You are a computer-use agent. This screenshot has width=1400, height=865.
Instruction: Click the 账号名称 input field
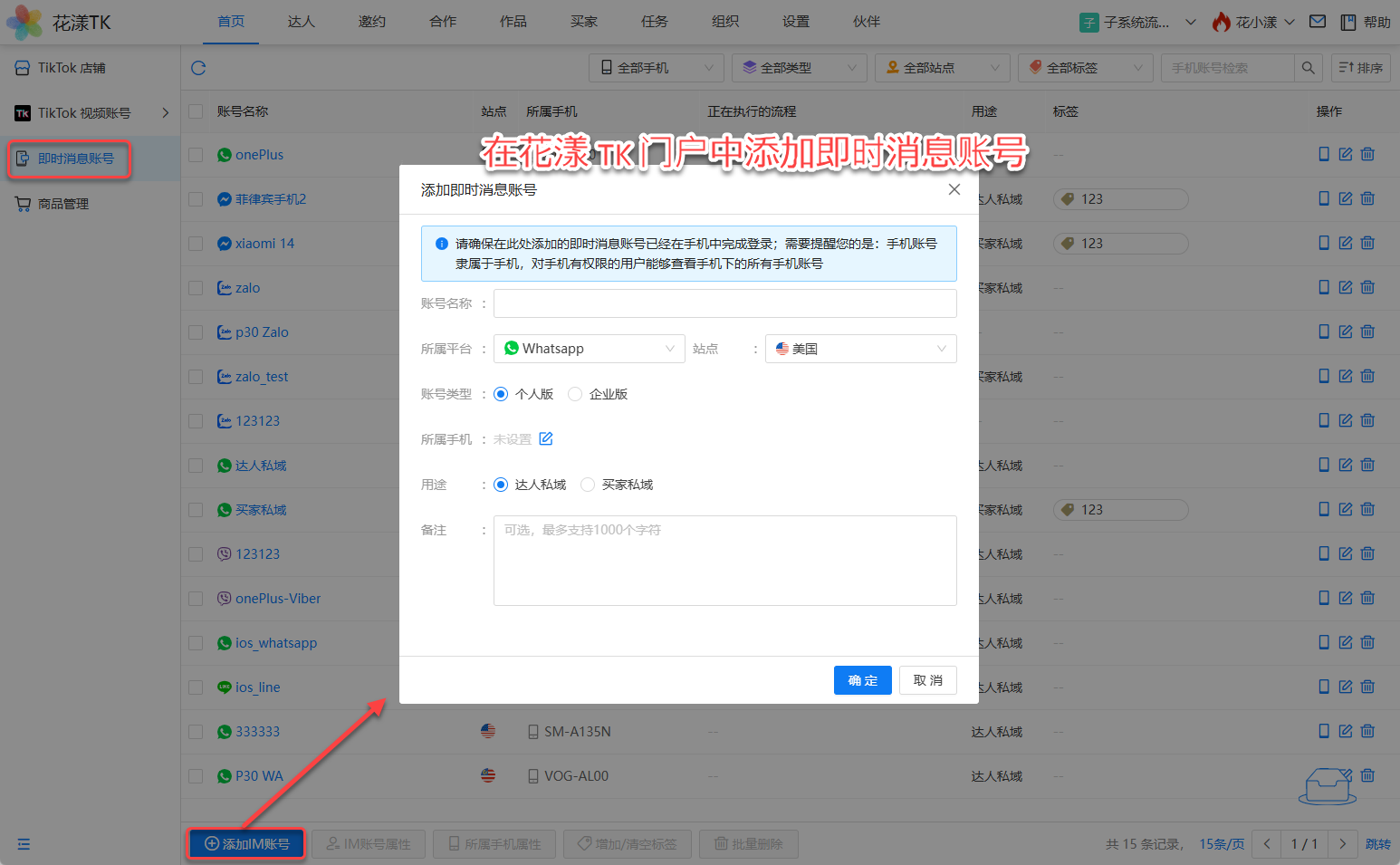click(x=724, y=303)
